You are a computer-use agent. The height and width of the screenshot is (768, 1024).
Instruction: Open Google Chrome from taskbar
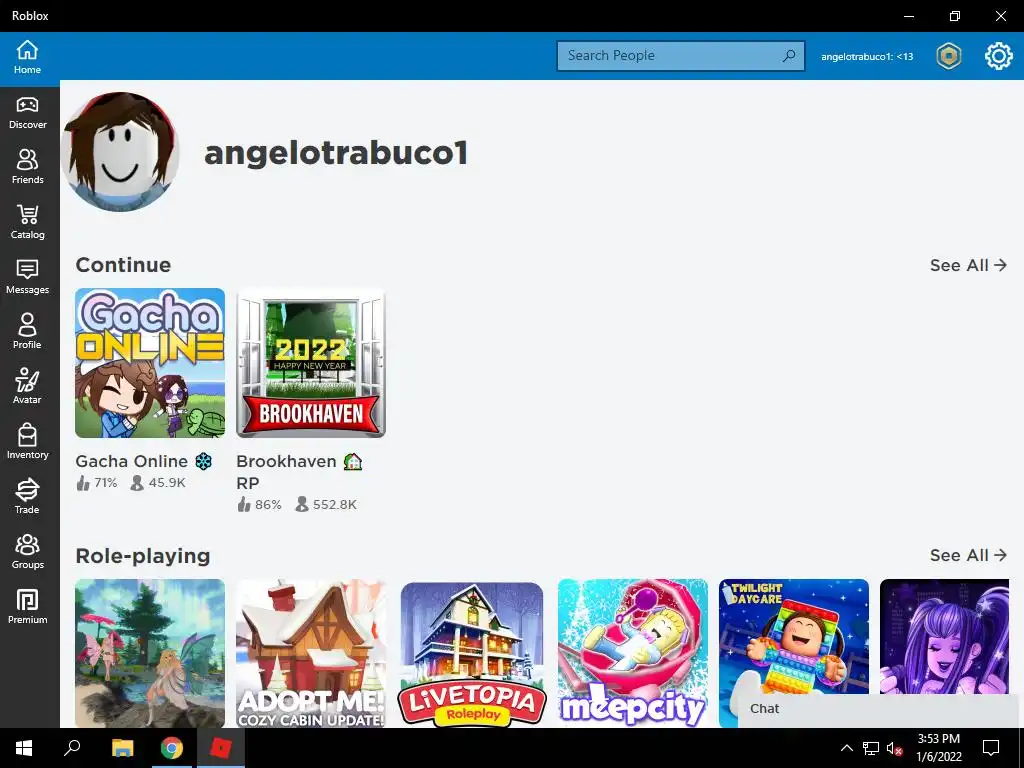172,748
